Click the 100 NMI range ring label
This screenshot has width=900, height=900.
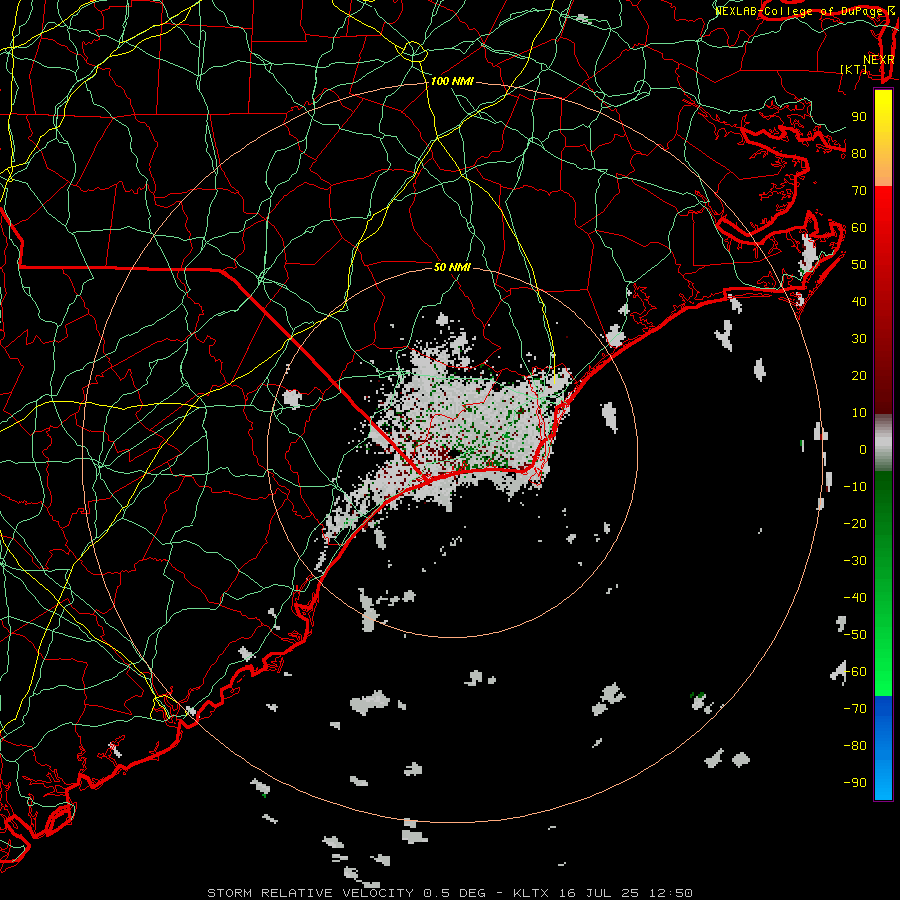[452, 82]
